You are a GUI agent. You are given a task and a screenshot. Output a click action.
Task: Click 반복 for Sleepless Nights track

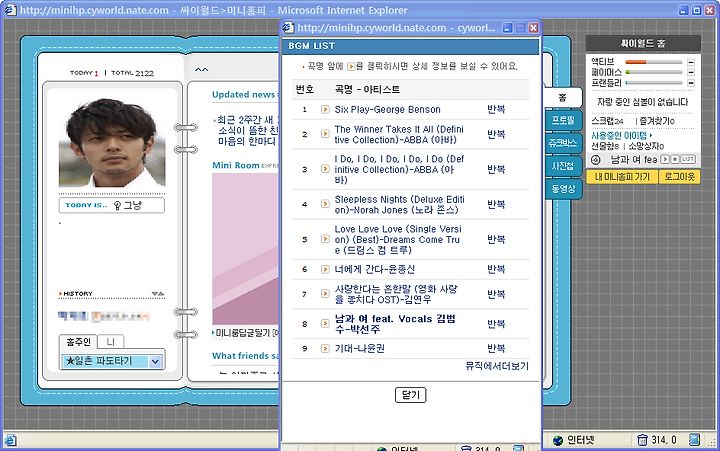(496, 204)
